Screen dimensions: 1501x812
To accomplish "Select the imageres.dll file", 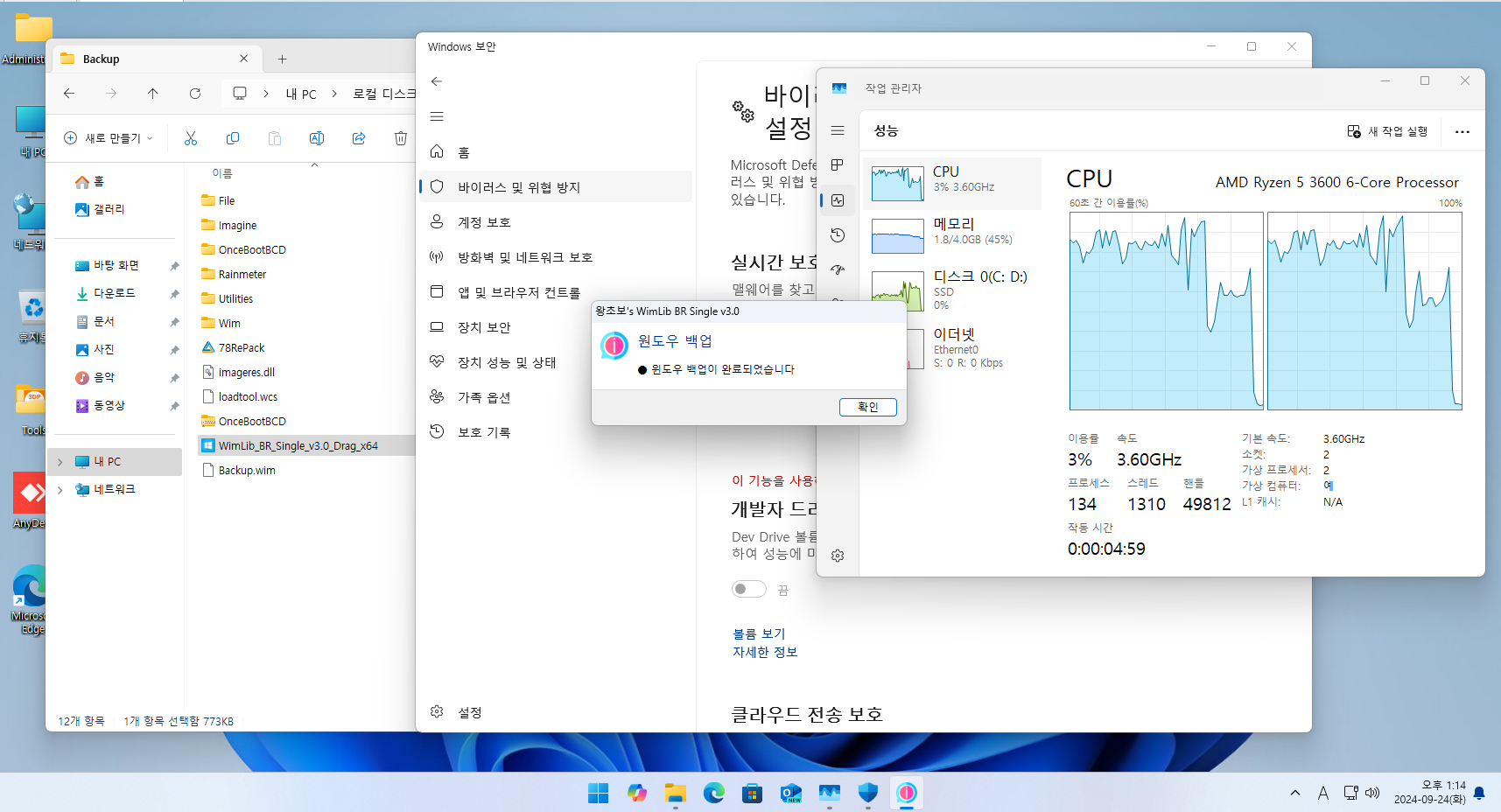I will (238, 372).
